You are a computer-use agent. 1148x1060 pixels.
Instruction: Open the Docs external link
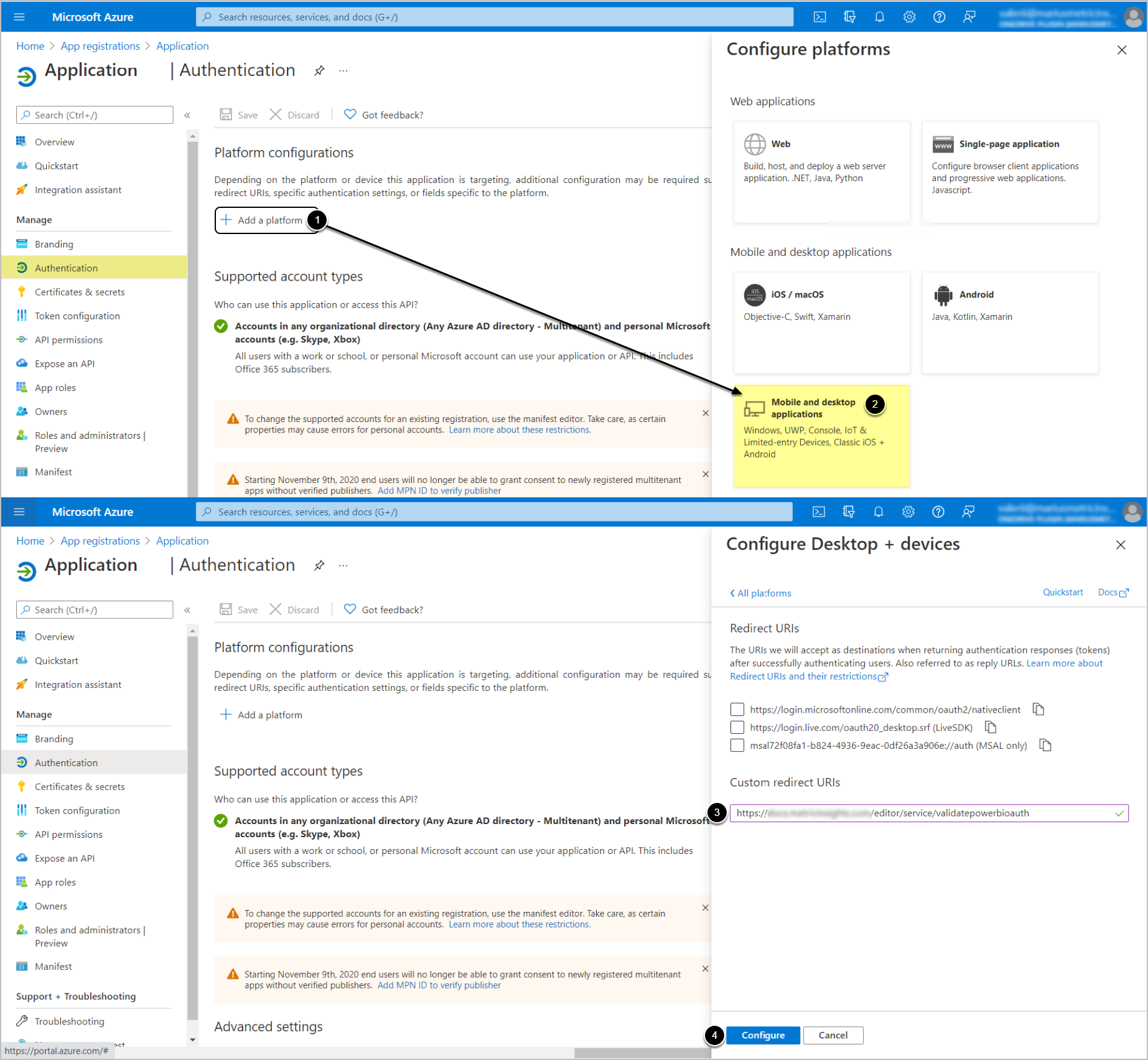point(1113,593)
